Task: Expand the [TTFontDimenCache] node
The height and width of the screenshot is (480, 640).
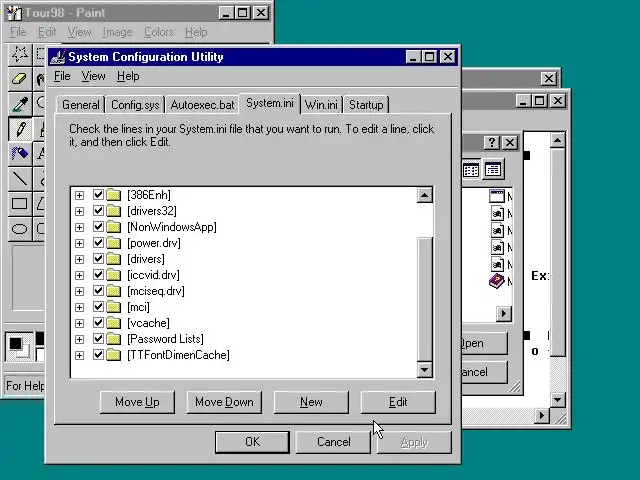Action: click(79, 355)
